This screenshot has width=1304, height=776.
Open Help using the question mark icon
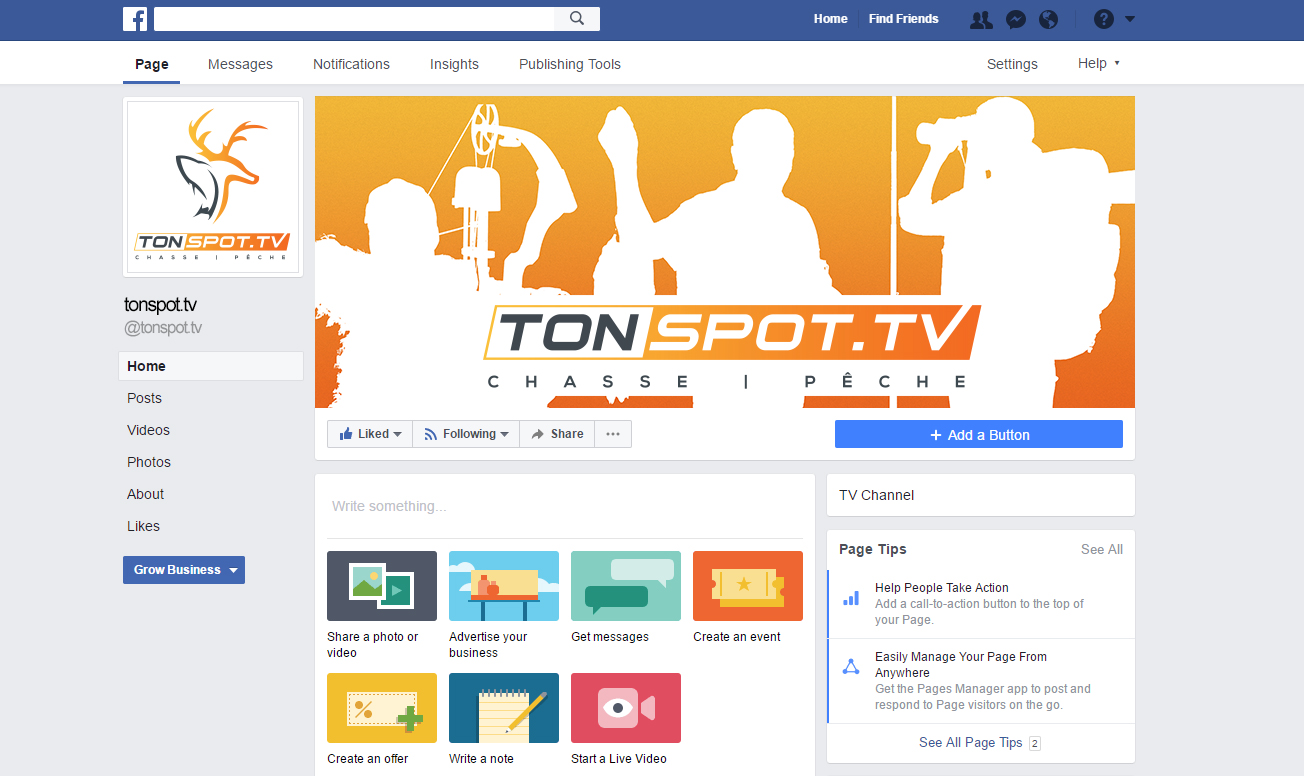[x=1102, y=19]
